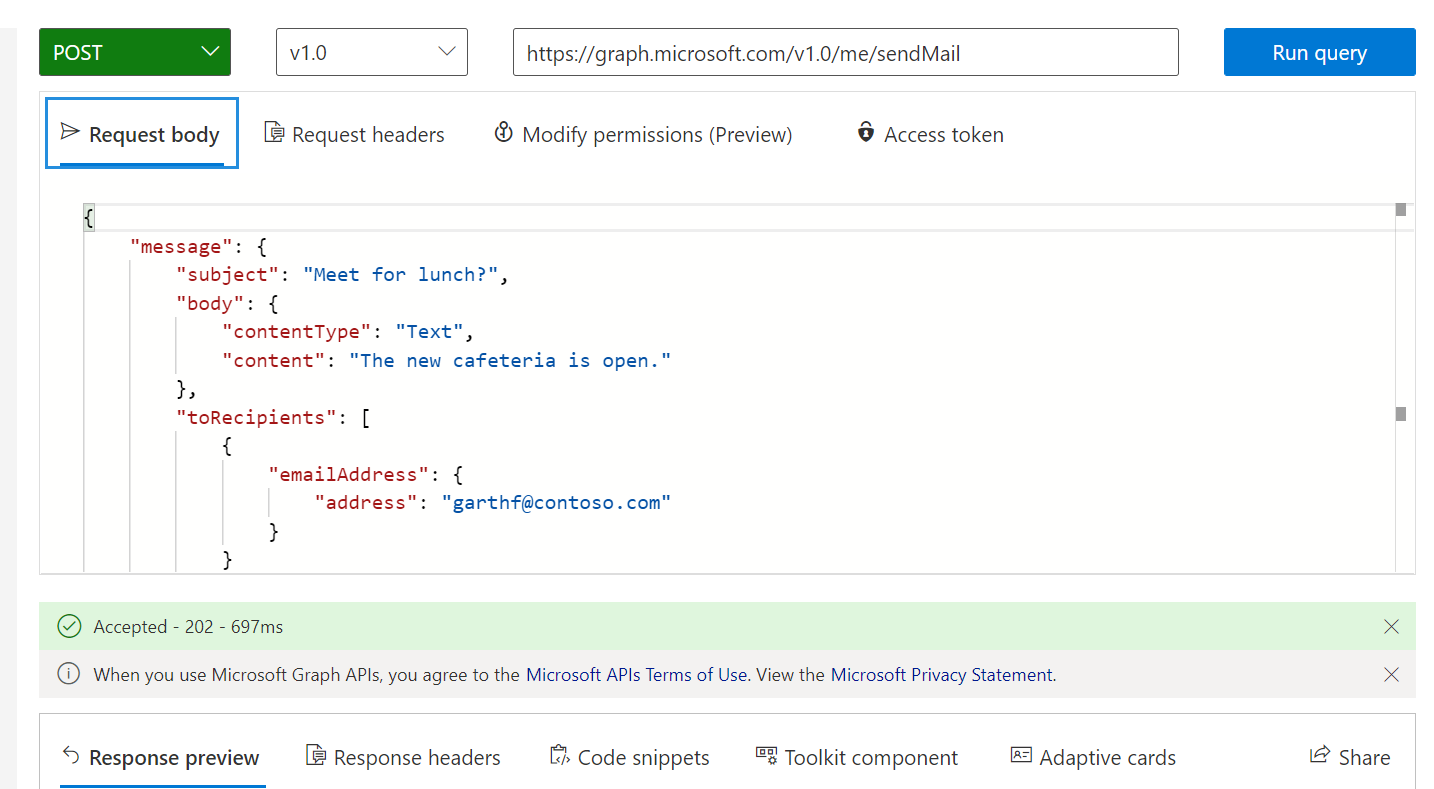Open the v1.0 API version dropdown
Image resolution: width=1434 pixels, height=789 pixels.
[372, 52]
